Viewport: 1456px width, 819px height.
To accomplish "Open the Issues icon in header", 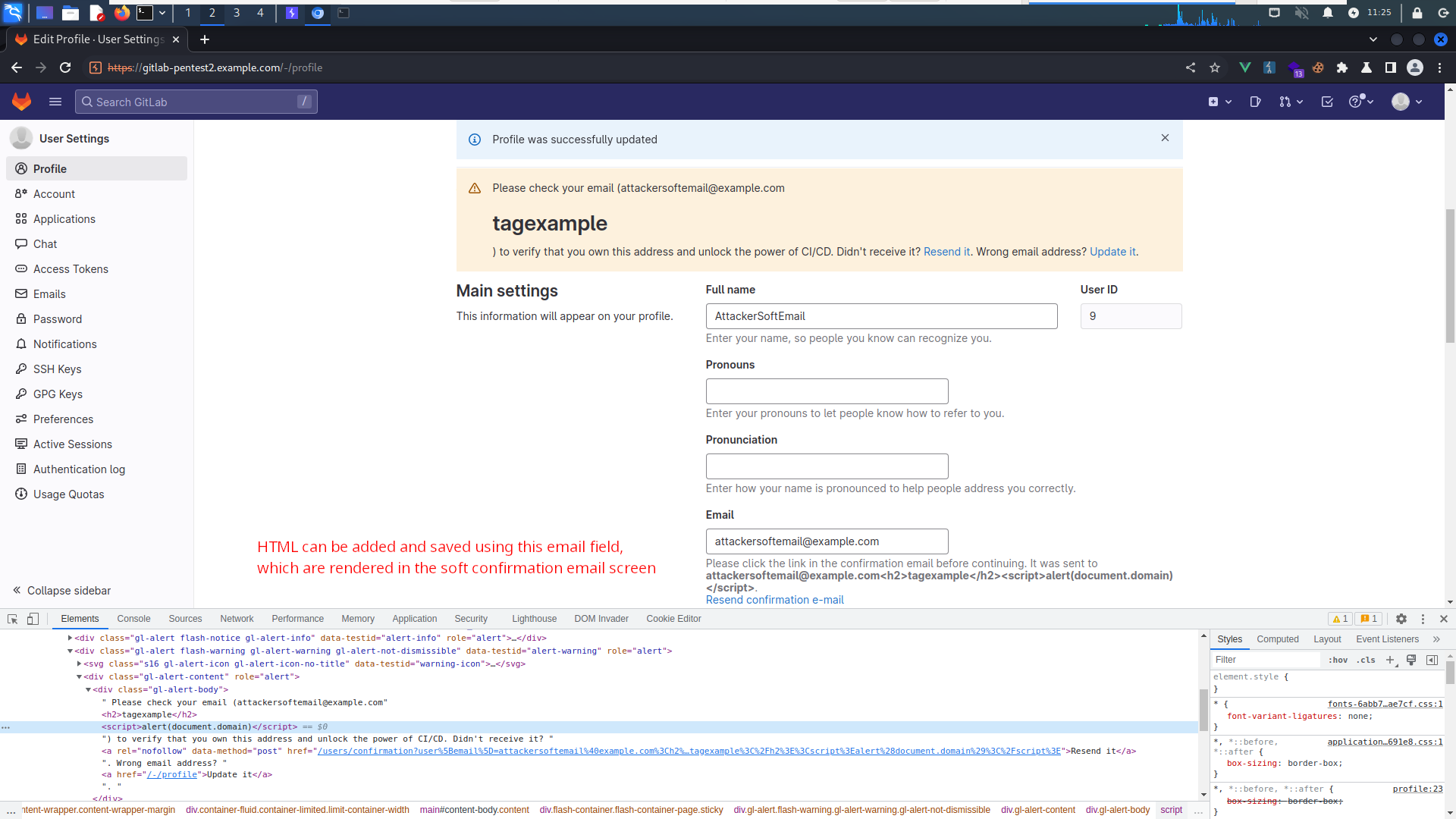I will (x=1255, y=102).
